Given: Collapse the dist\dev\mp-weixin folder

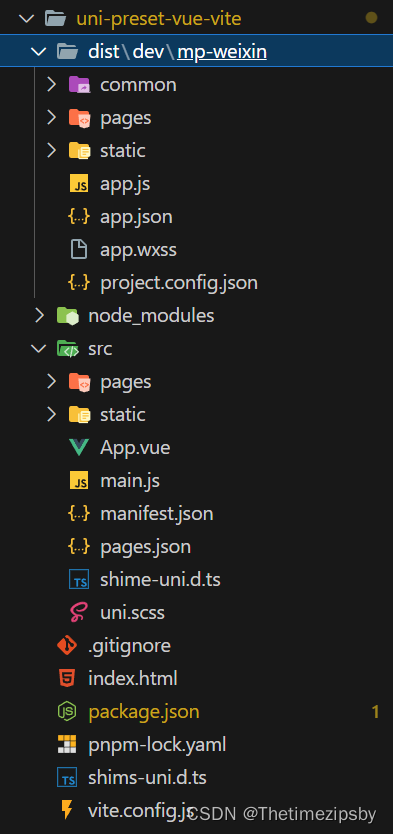Looking at the screenshot, I should coord(39,52).
